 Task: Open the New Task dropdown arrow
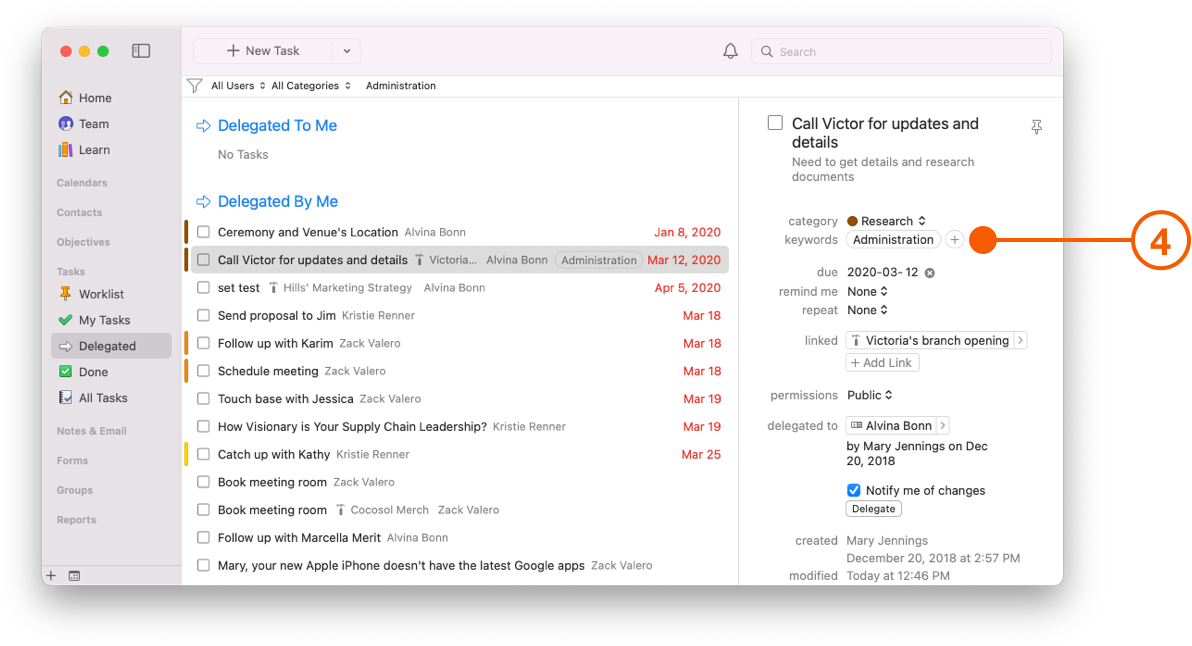(345, 50)
